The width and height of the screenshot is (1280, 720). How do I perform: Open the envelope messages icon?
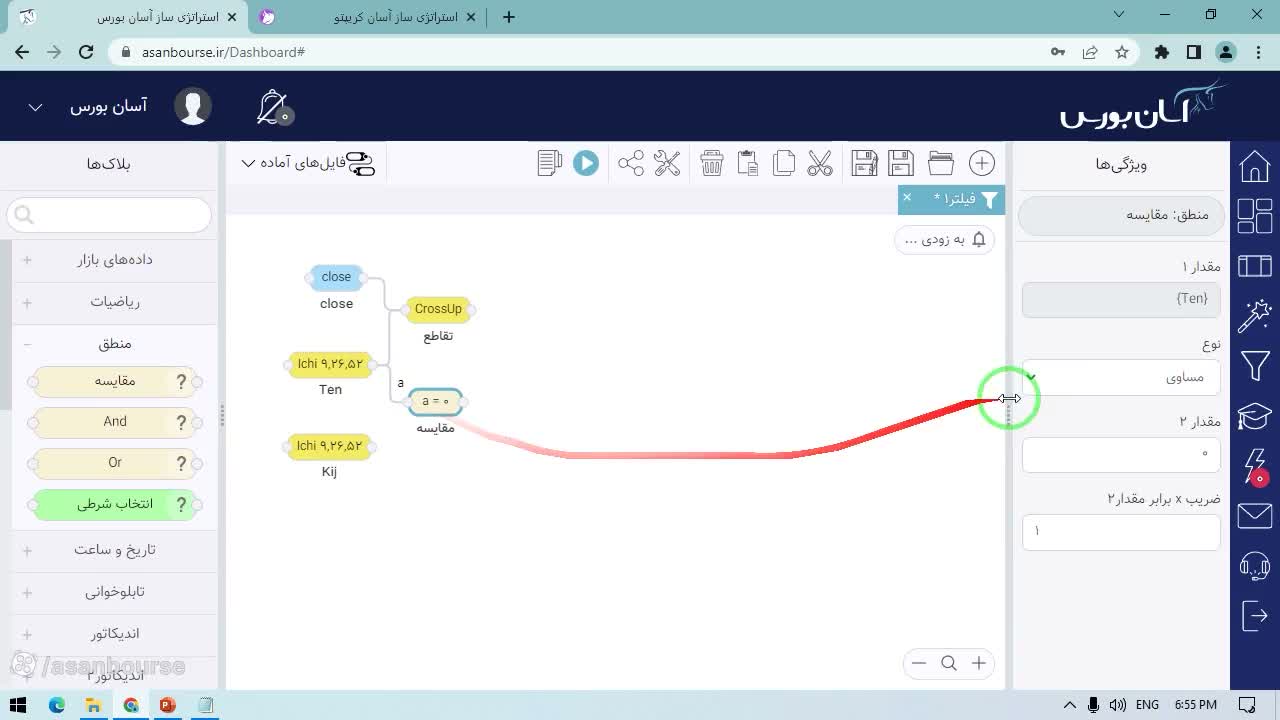(1255, 515)
